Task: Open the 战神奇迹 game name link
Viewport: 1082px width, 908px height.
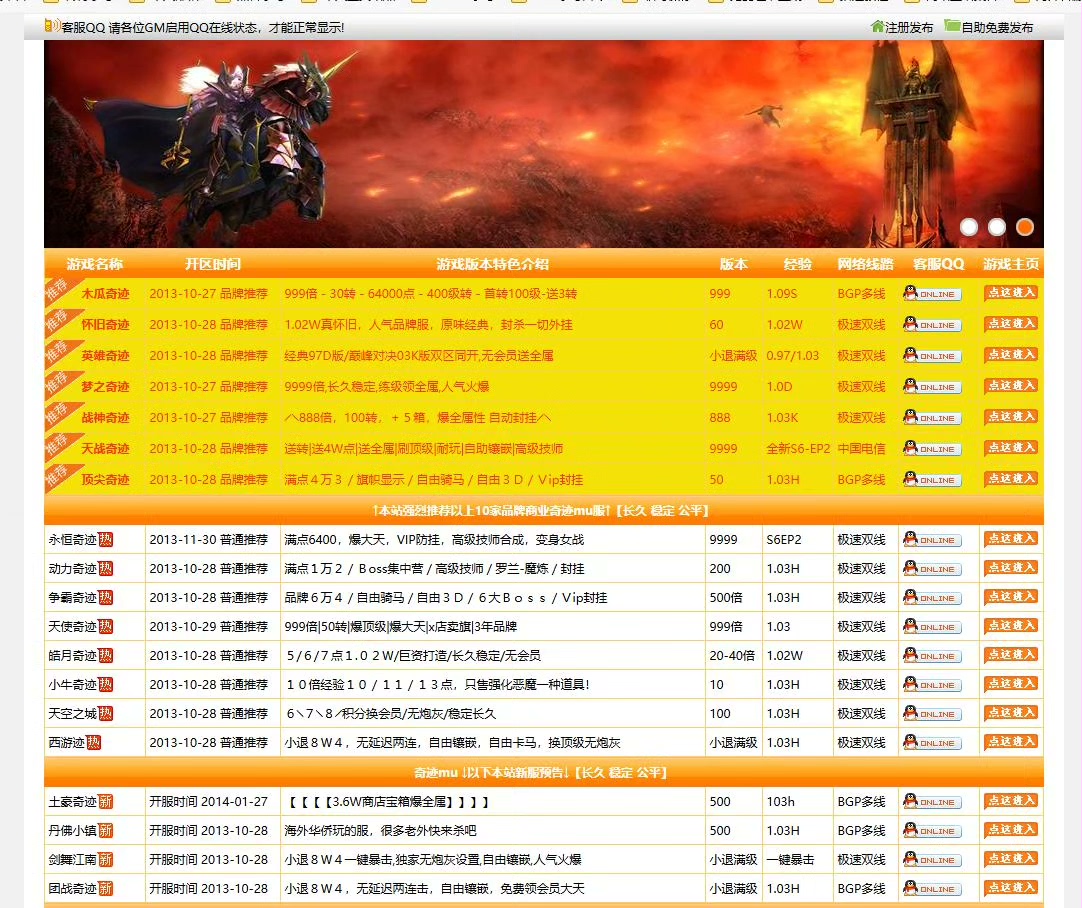Action: click(106, 418)
